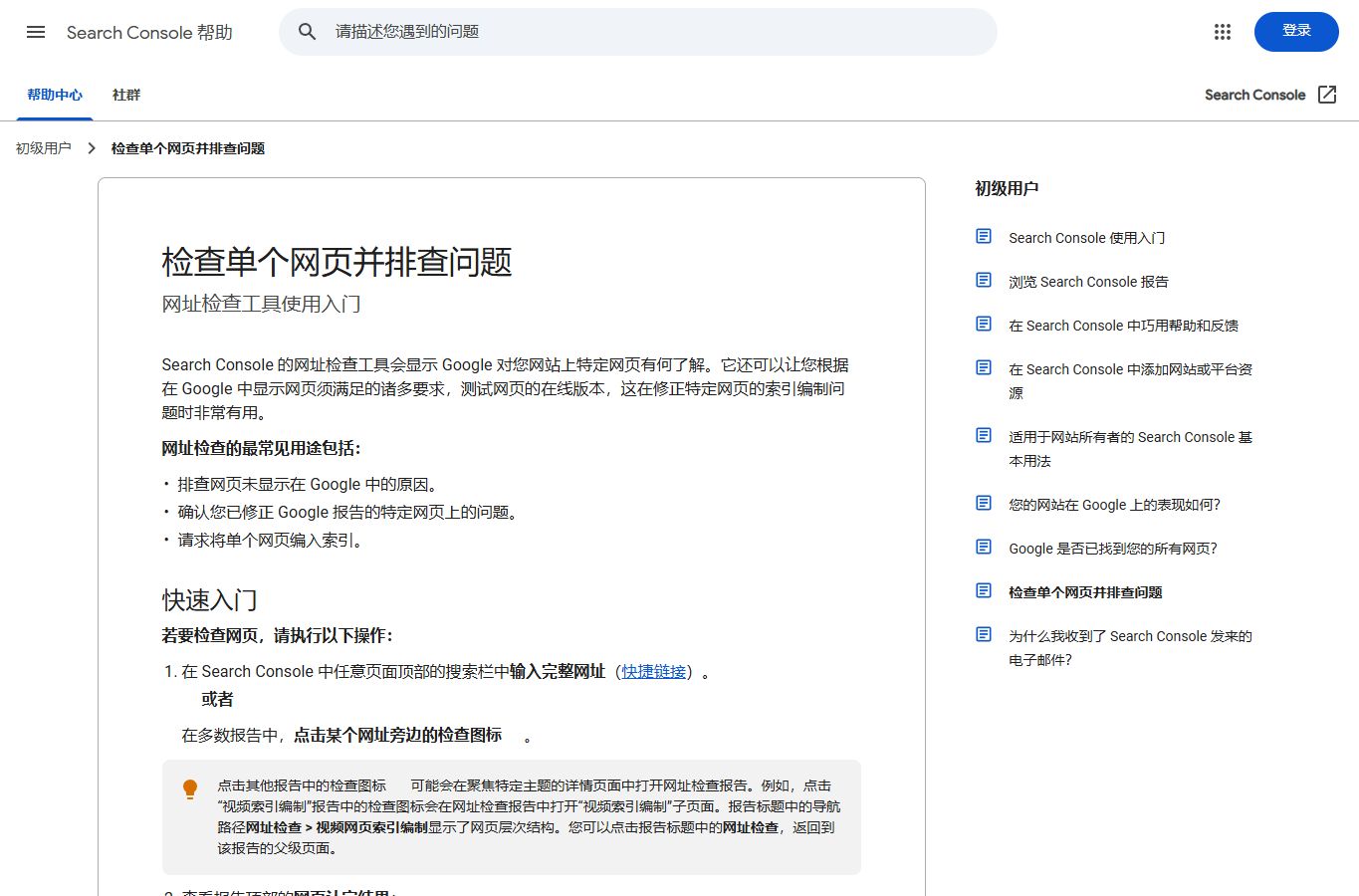Viewport: 1359px width, 896px height.
Task: Open the Search Console link at top right
Action: click(x=1254, y=95)
